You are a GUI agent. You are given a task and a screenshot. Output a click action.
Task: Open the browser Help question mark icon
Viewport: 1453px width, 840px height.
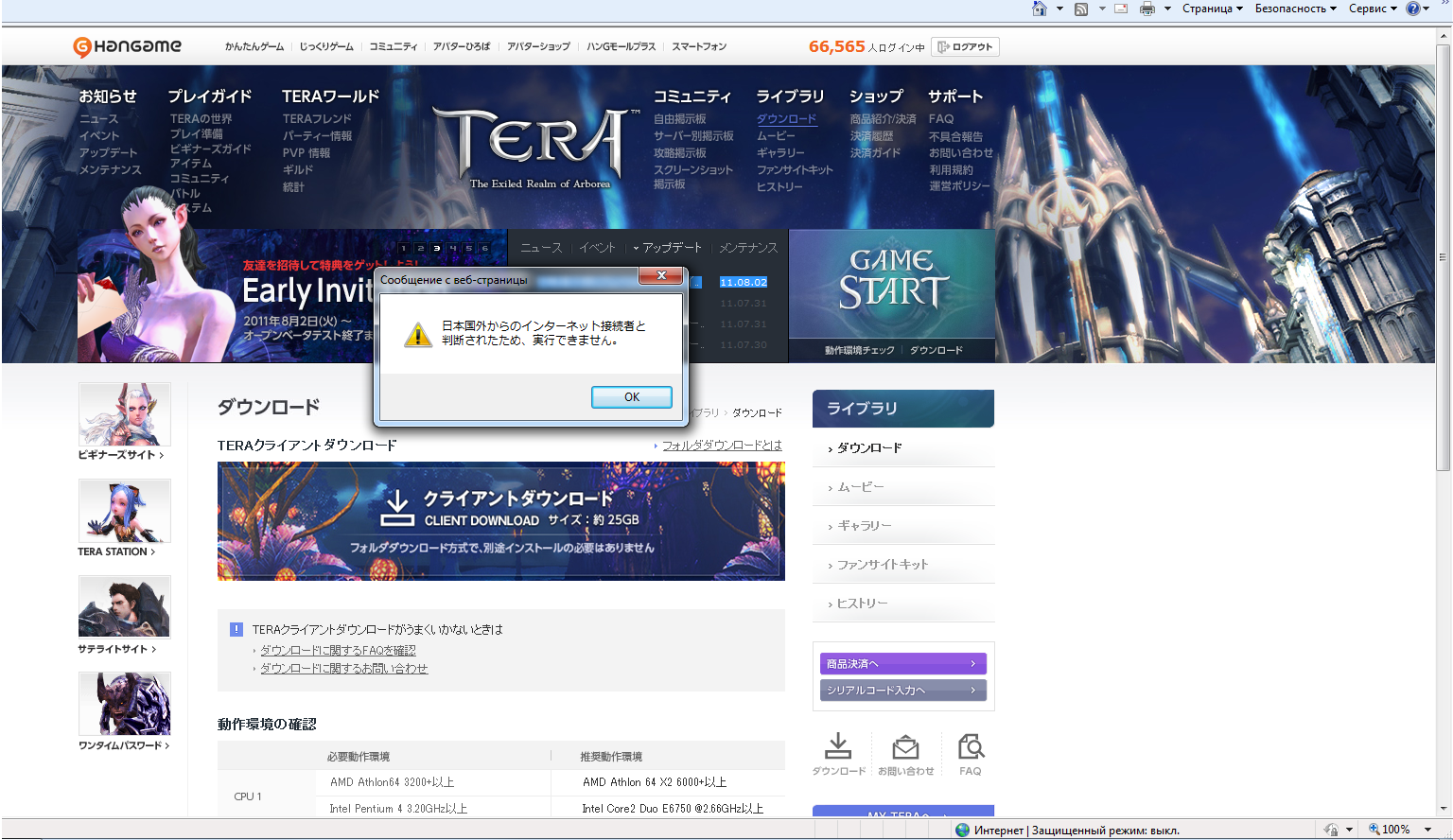pos(1413,9)
